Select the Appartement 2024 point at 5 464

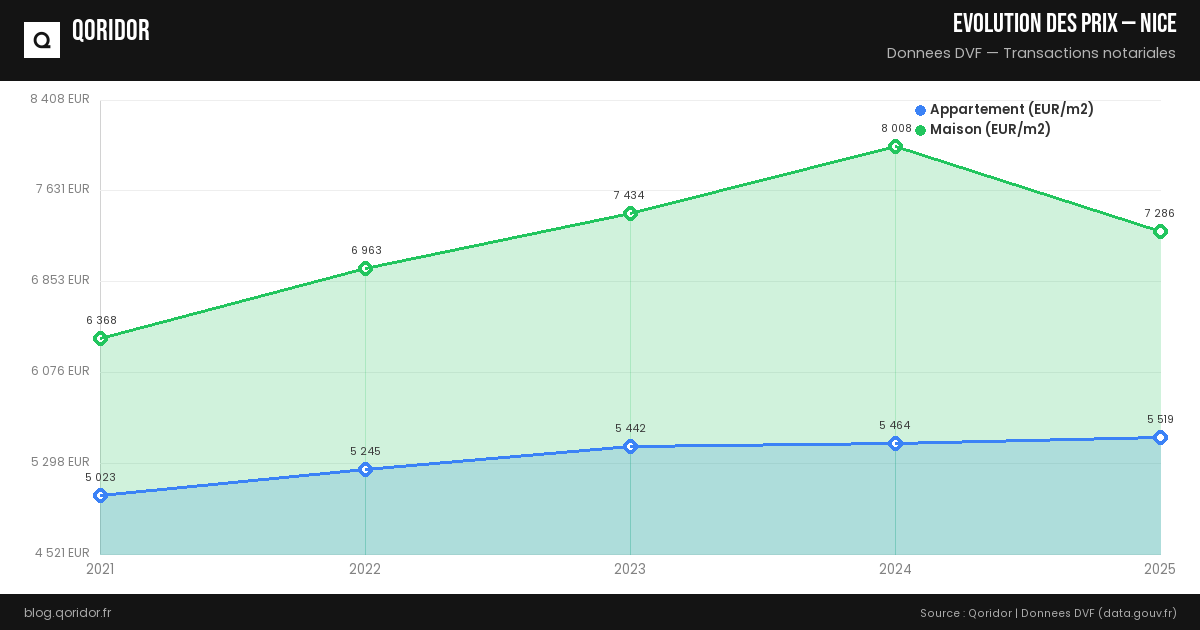pos(895,443)
